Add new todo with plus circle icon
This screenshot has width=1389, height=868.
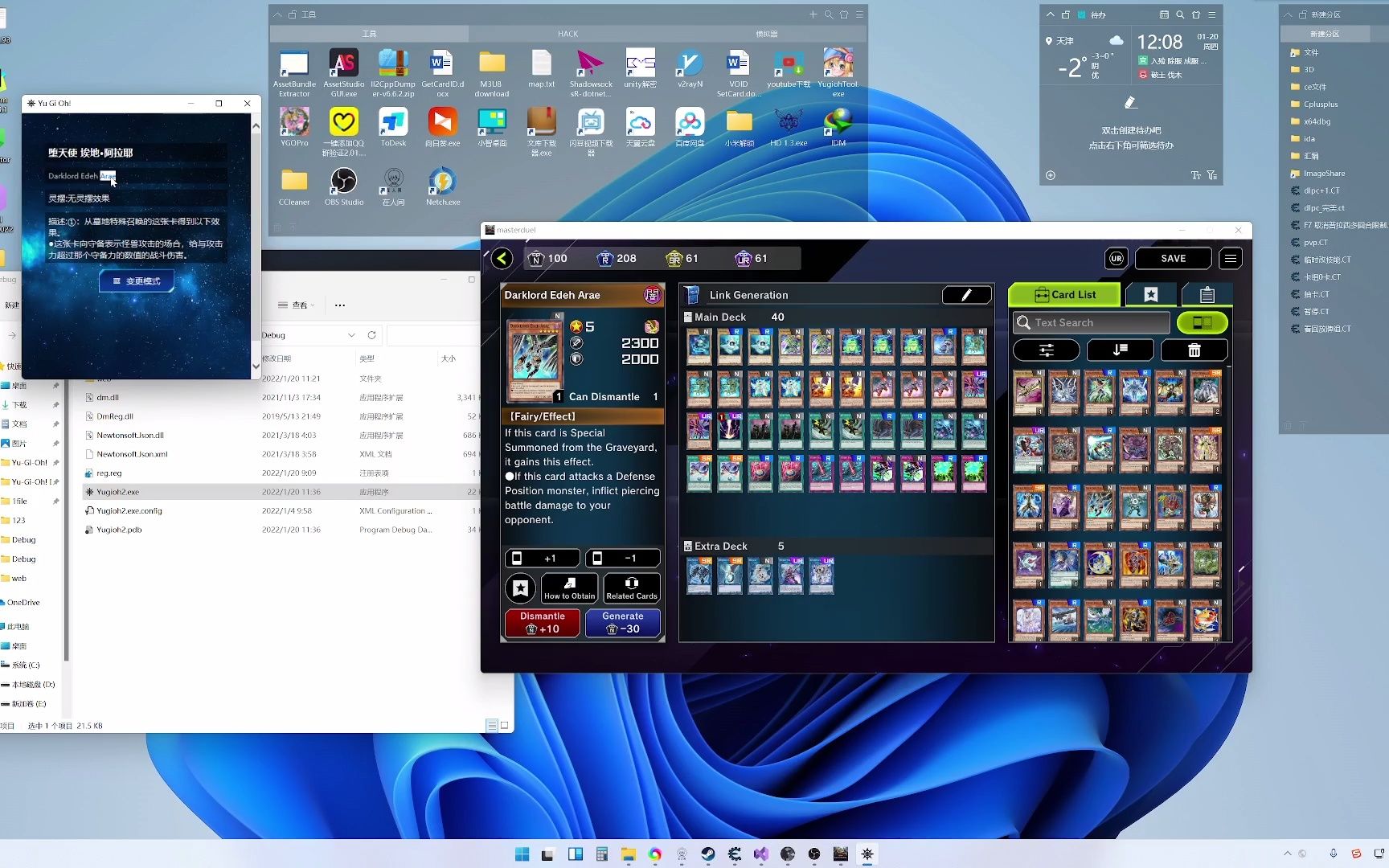pos(1051,175)
